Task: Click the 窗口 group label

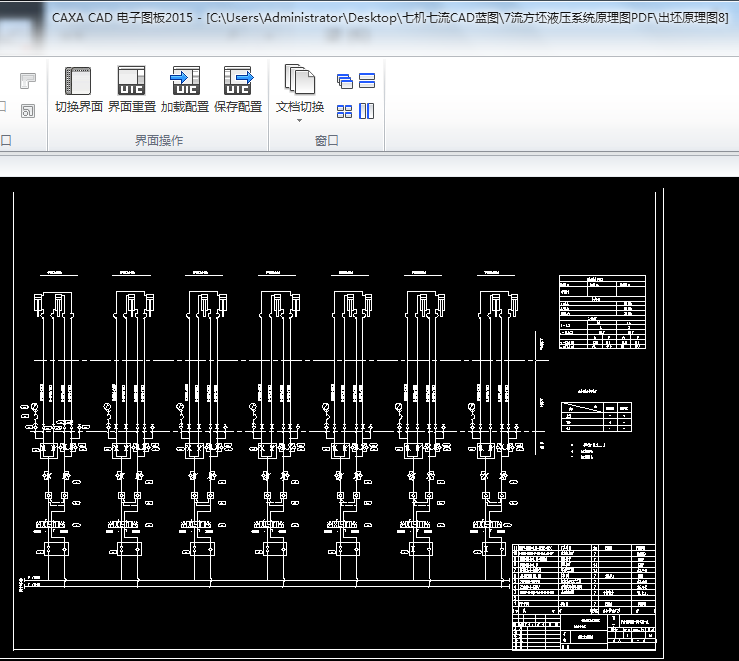Action: coord(326,141)
